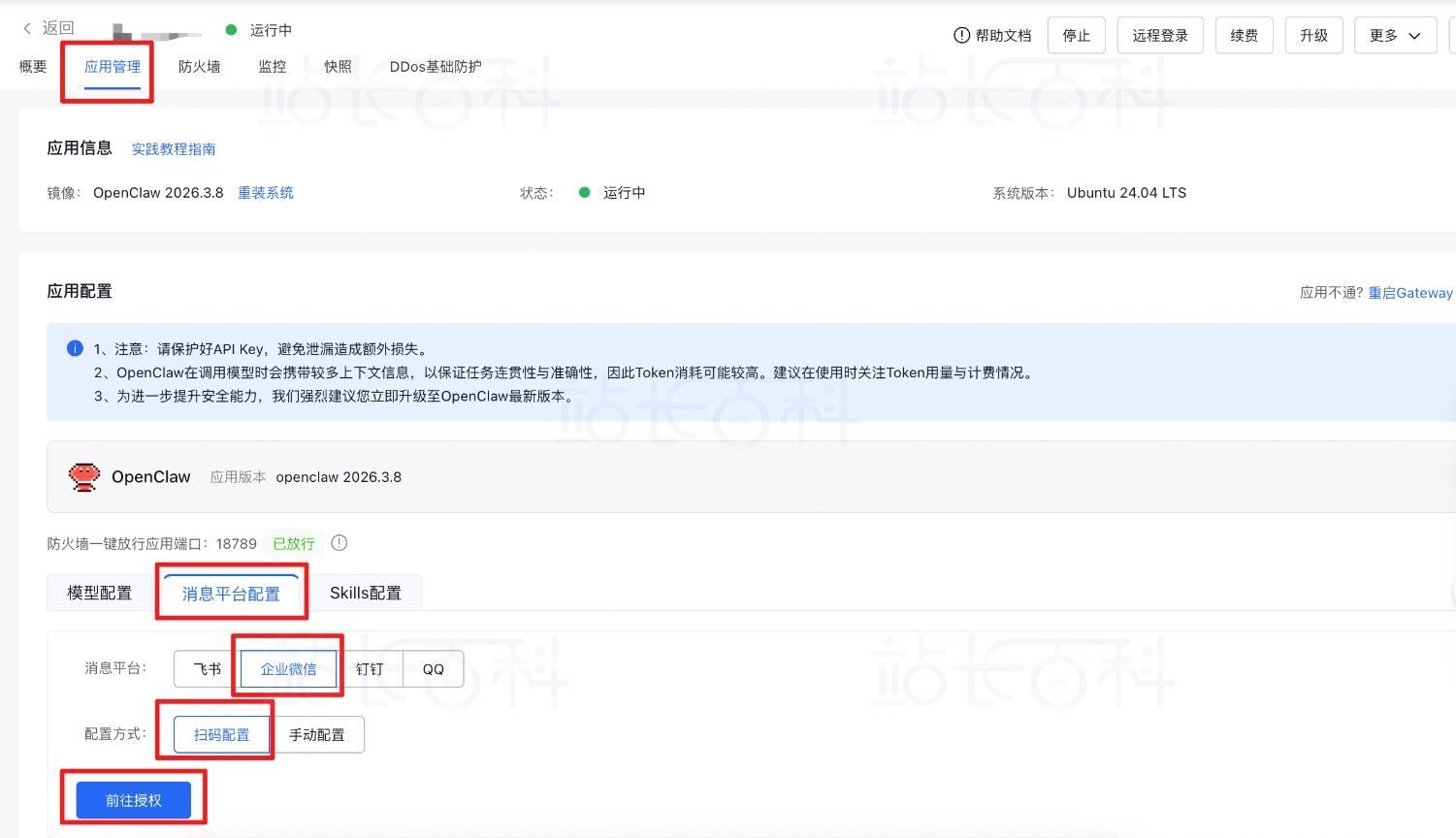This screenshot has width=1456, height=838.
Task: Click the 前往授权 button
Action: click(134, 800)
